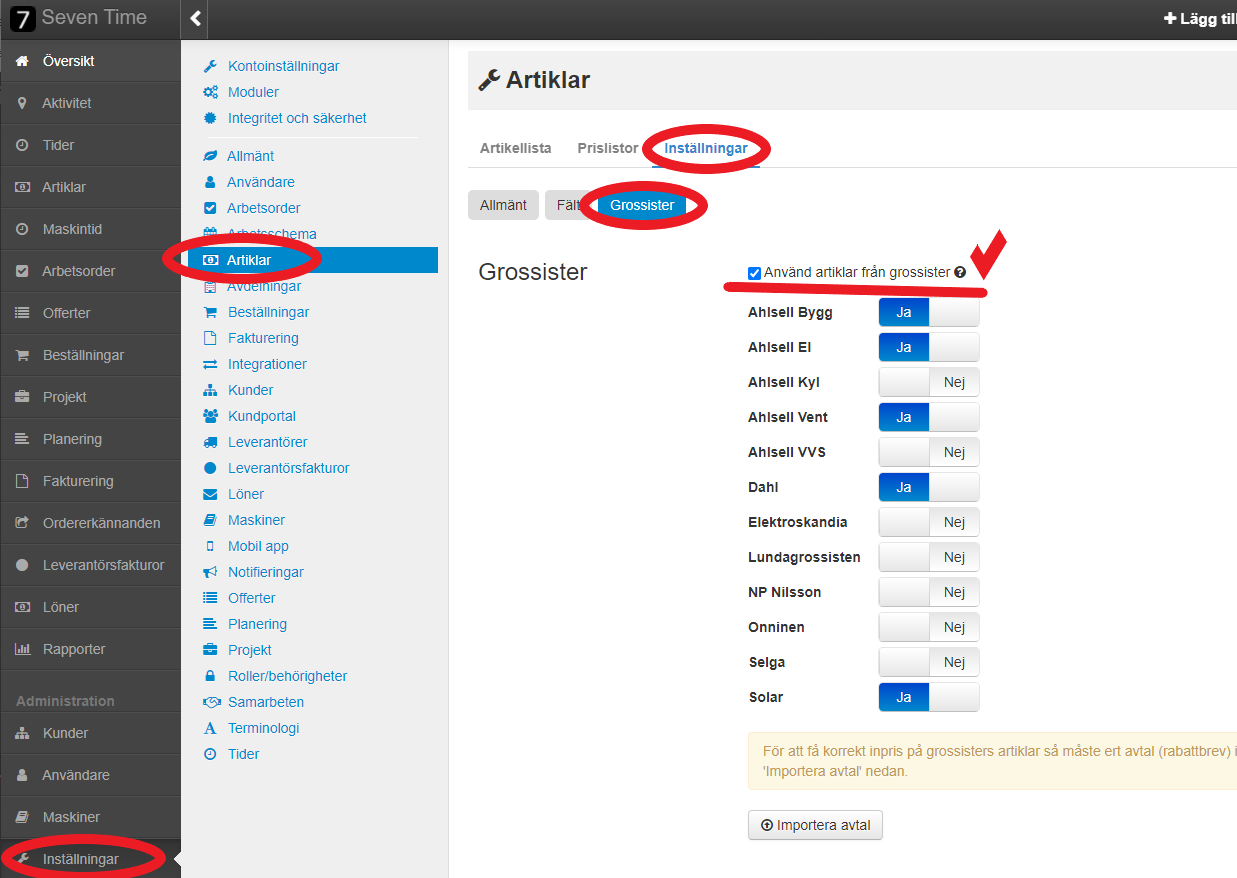Viewport: 1237px width, 878px height.
Task: Turn off the Ahlsell El switch
Action: 929,347
